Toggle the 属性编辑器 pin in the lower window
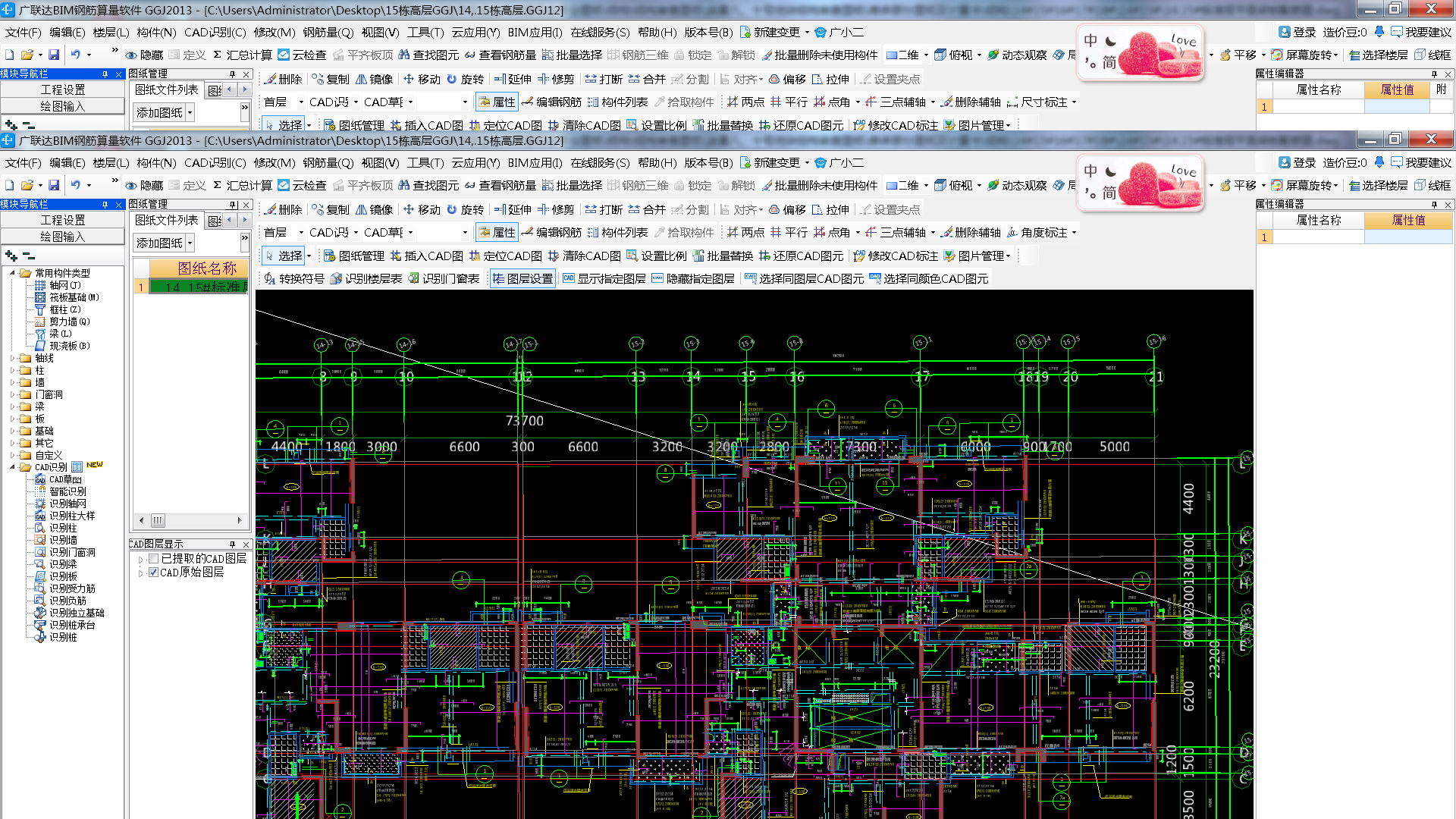Viewport: 1456px width, 819px height. (x=1434, y=205)
